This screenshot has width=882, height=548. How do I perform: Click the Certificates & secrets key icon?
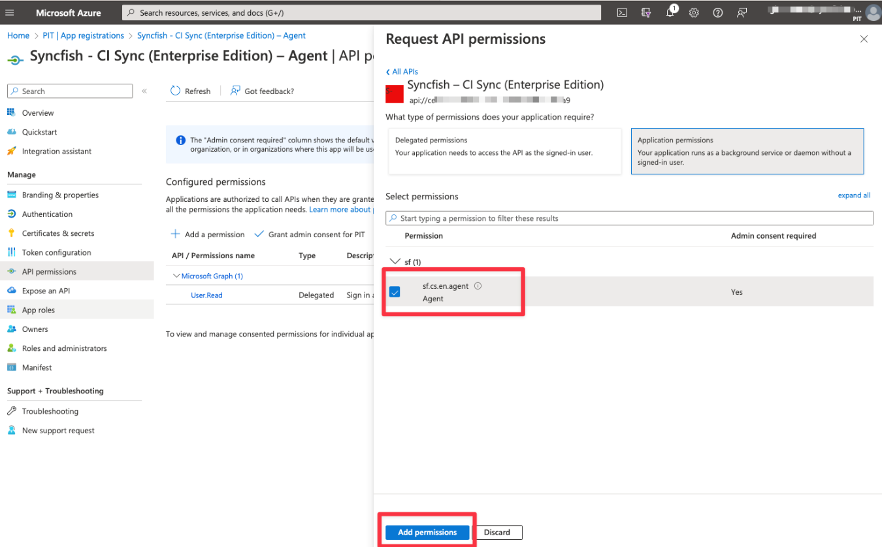tap(11, 233)
